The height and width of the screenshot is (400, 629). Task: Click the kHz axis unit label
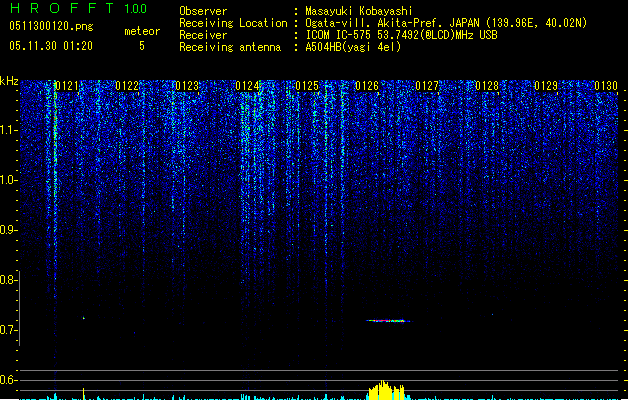tap(9, 81)
